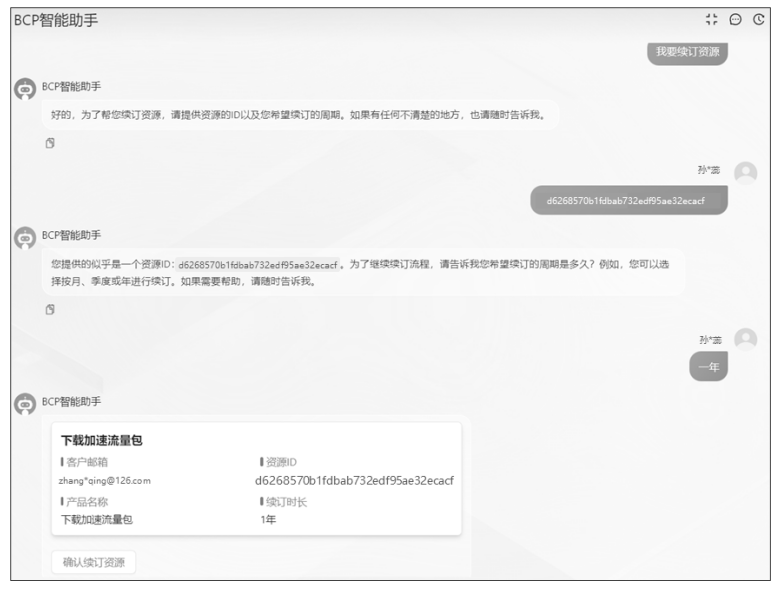Click the 续订时长 value 1年

pos(268,519)
